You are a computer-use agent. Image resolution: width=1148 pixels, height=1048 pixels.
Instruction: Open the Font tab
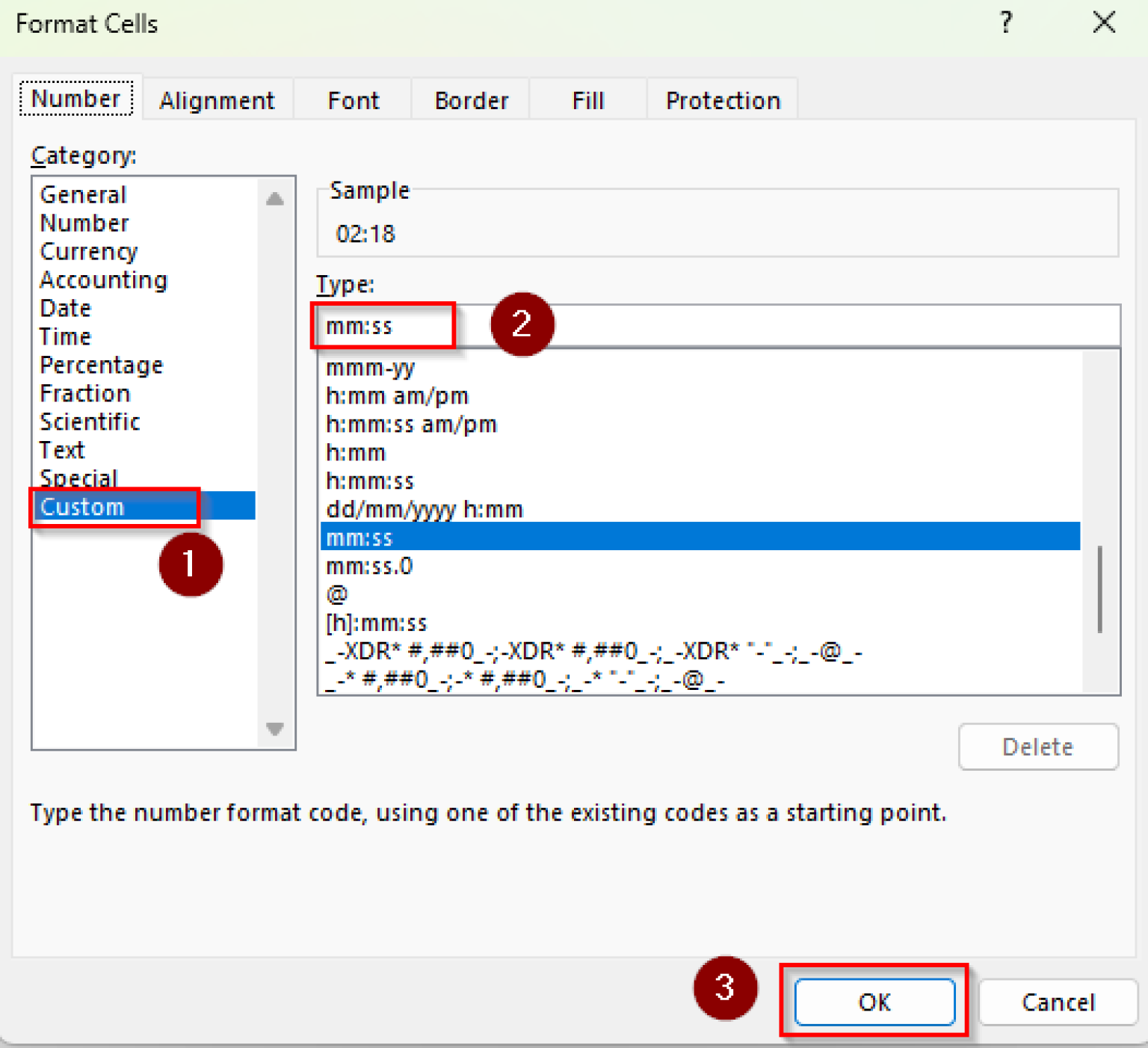click(x=353, y=99)
